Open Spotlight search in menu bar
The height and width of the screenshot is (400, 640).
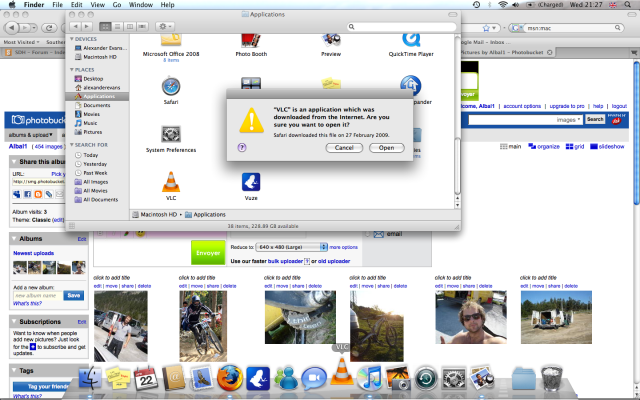coord(628,5)
